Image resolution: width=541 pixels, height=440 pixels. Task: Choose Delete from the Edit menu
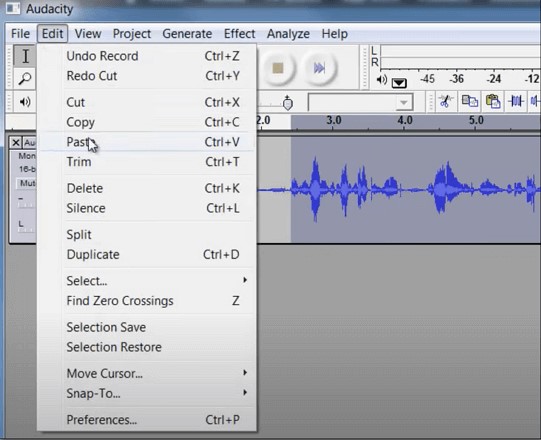(x=147, y=188)
